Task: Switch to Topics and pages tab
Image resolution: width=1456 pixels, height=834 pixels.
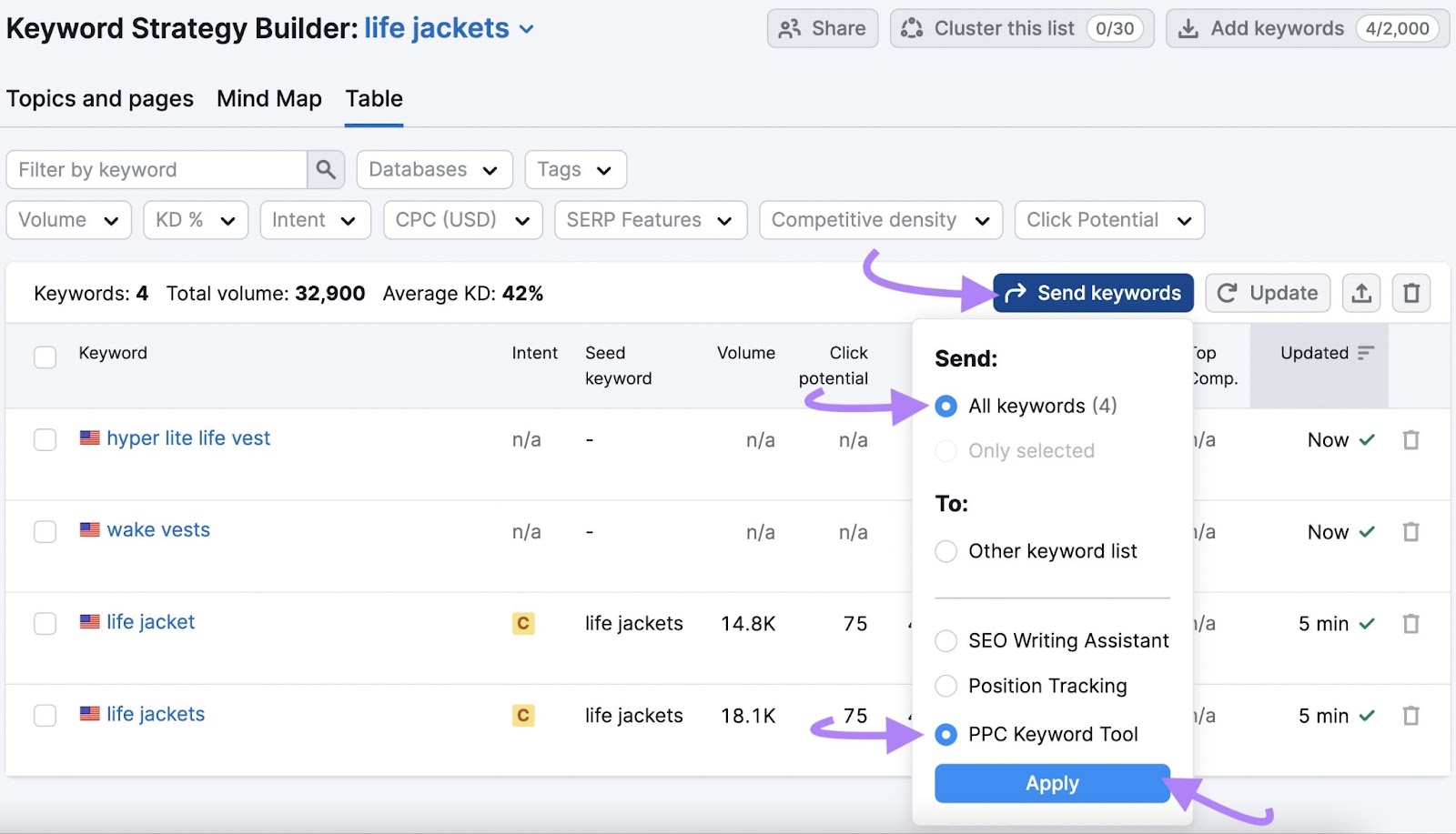Action: [100, 98]
